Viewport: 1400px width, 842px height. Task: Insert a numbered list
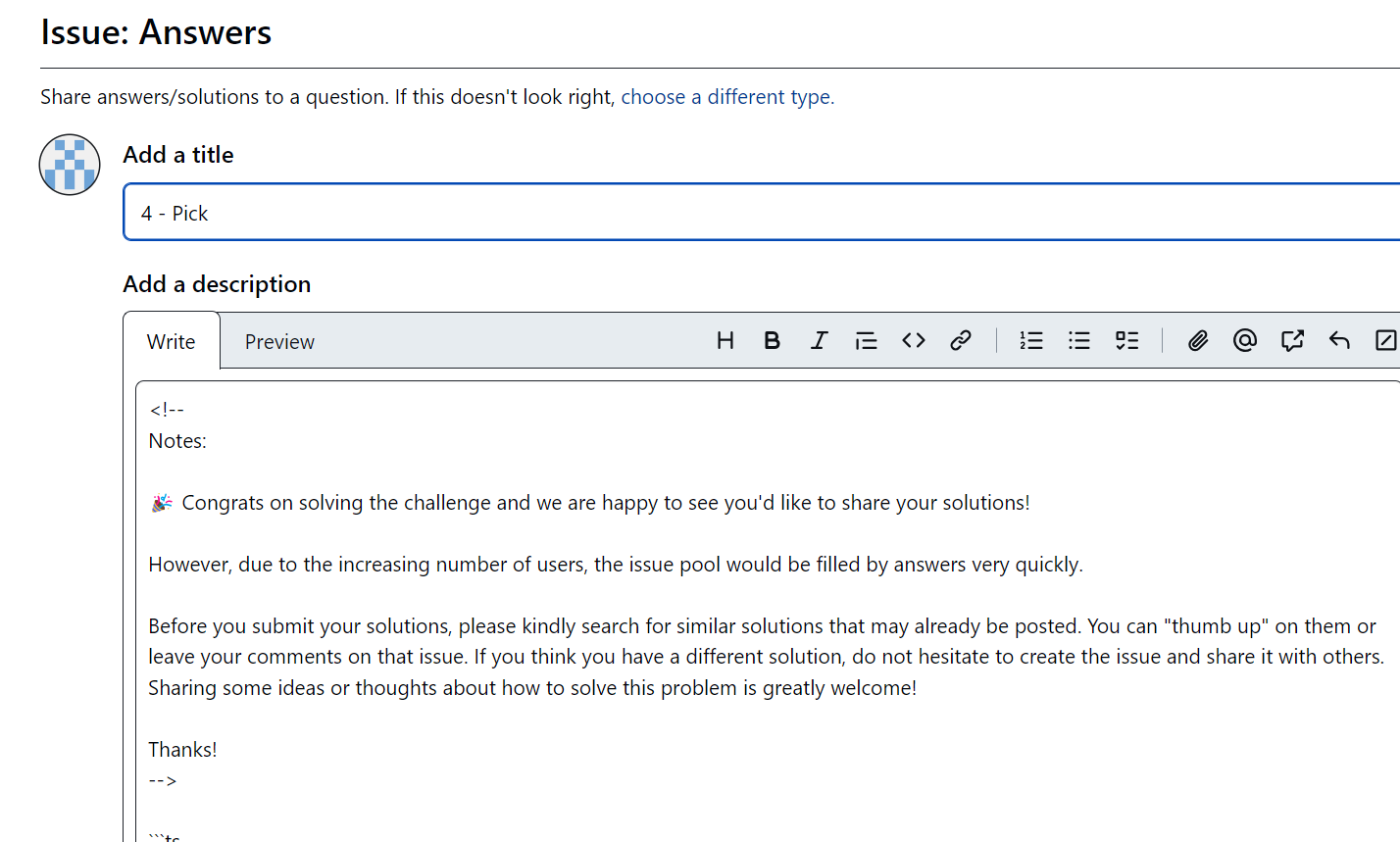pyautogui.click(x=1031, y=340)
